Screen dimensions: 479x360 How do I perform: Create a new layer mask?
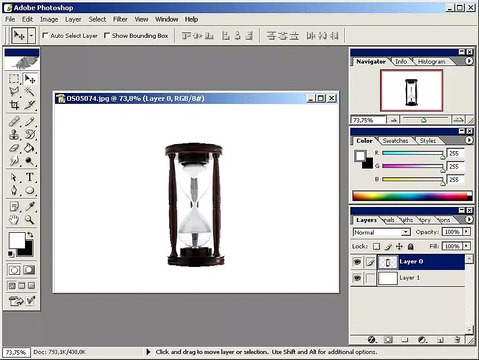coord(388,340)
